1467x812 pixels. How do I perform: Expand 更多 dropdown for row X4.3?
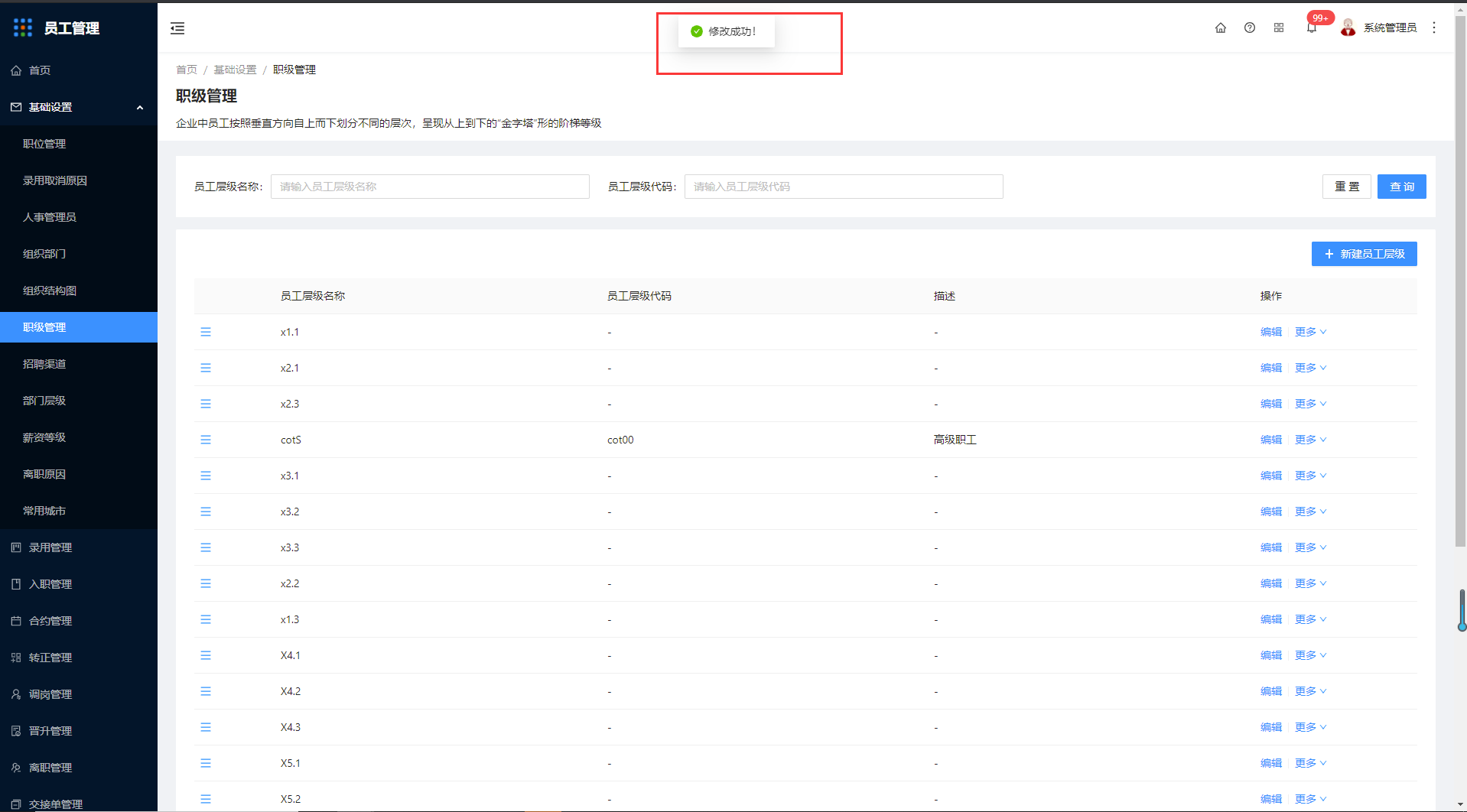1310,727
